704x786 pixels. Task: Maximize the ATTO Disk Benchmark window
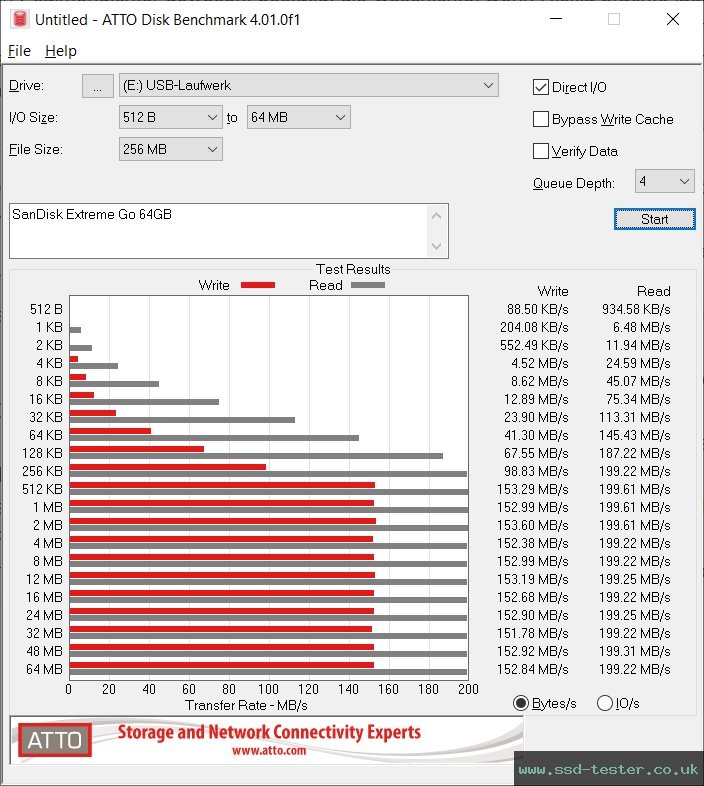614,19
